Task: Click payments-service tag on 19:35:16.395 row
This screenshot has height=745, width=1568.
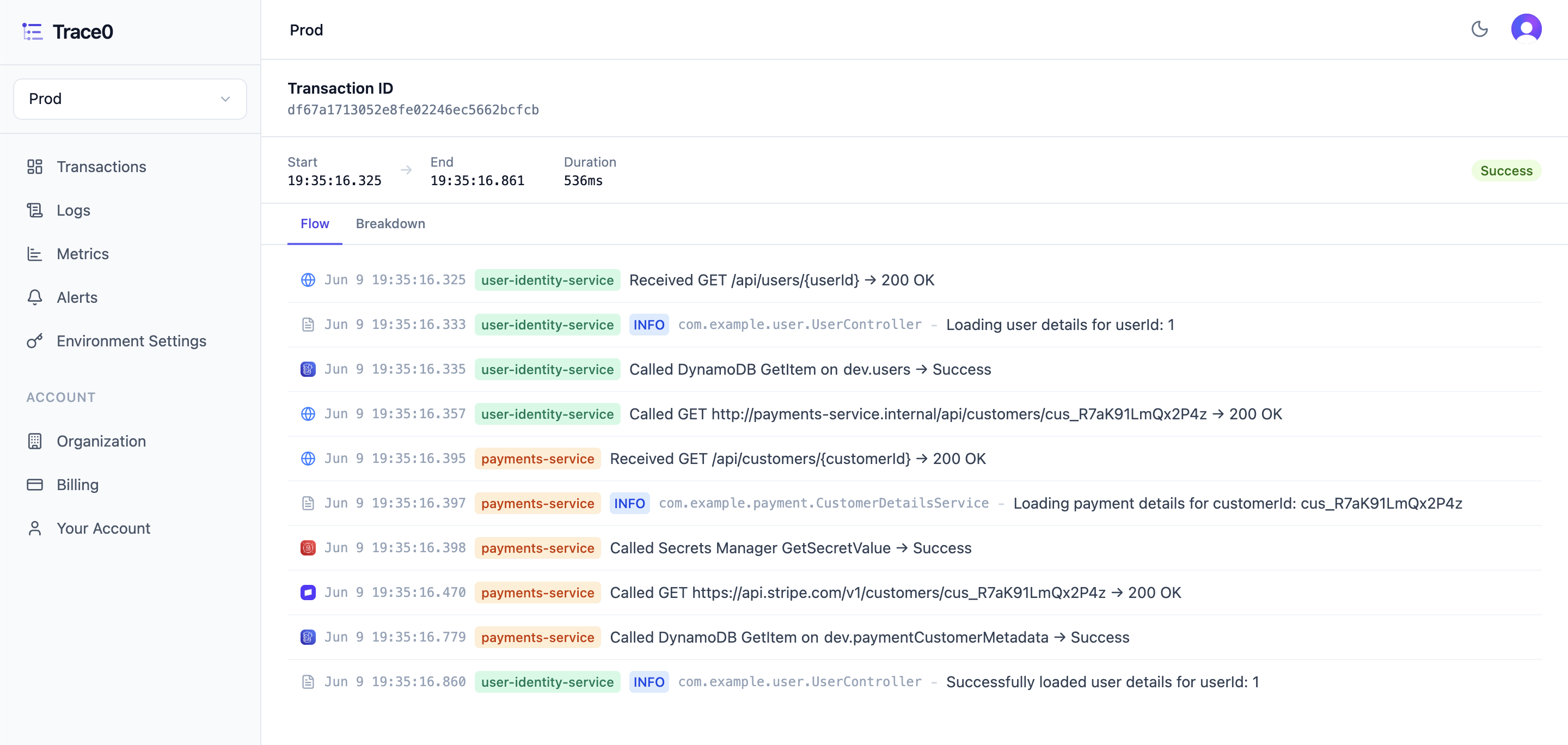Action: point(537,459)
